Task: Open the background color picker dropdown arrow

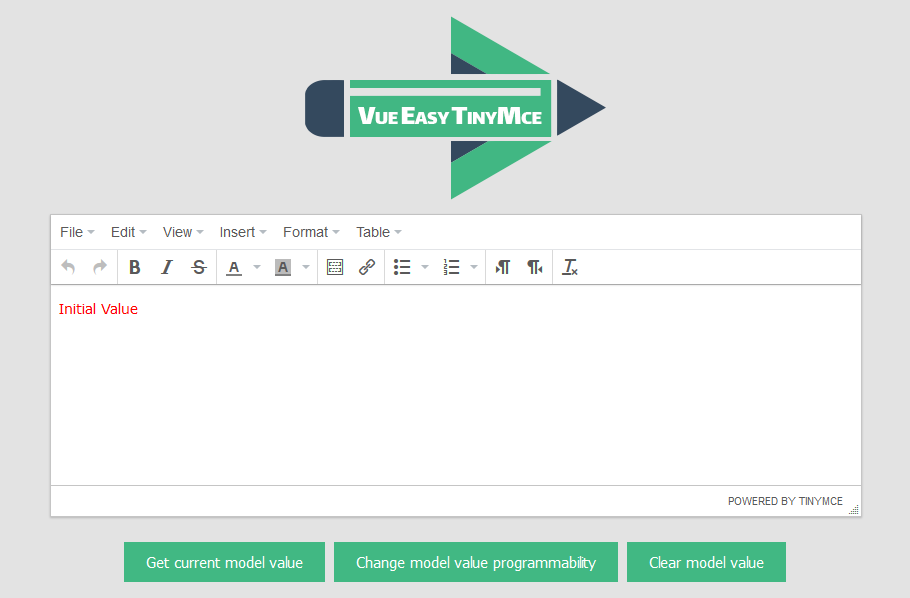Action: pyautogui.click(x=306, y=267)
